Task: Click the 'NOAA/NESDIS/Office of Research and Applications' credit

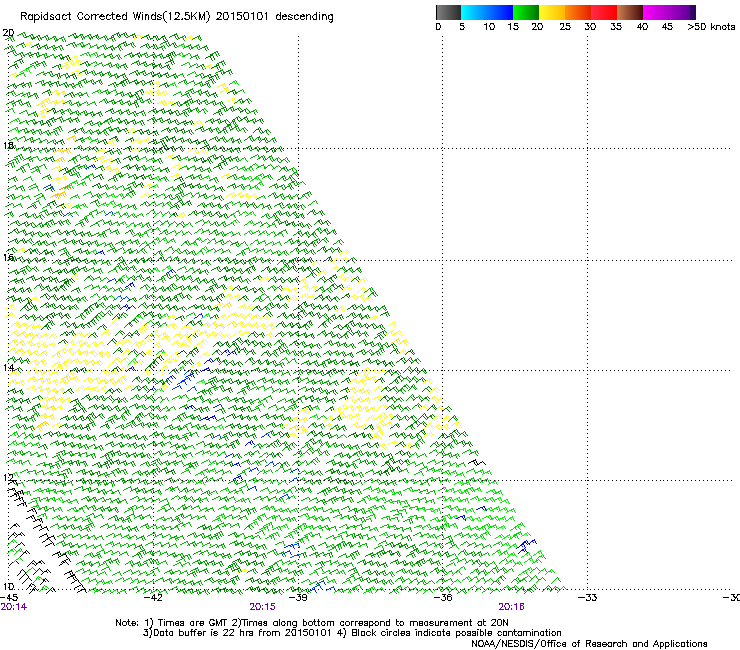Action: [x=589, y=644]
